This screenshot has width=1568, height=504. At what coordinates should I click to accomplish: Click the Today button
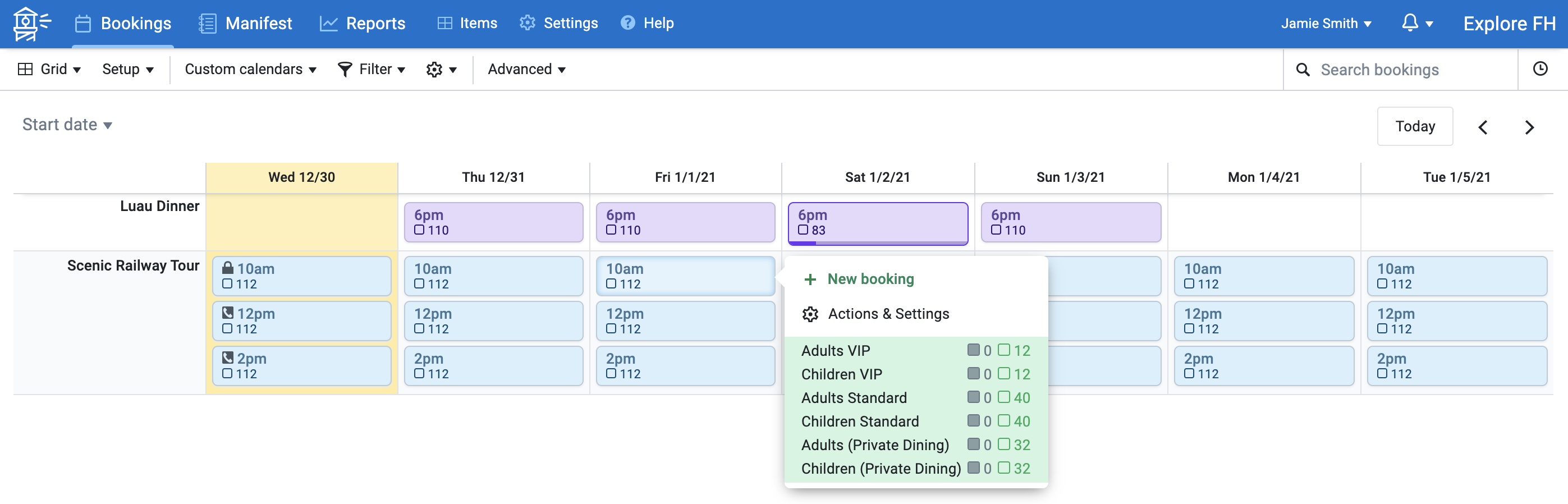(1415, 127)
